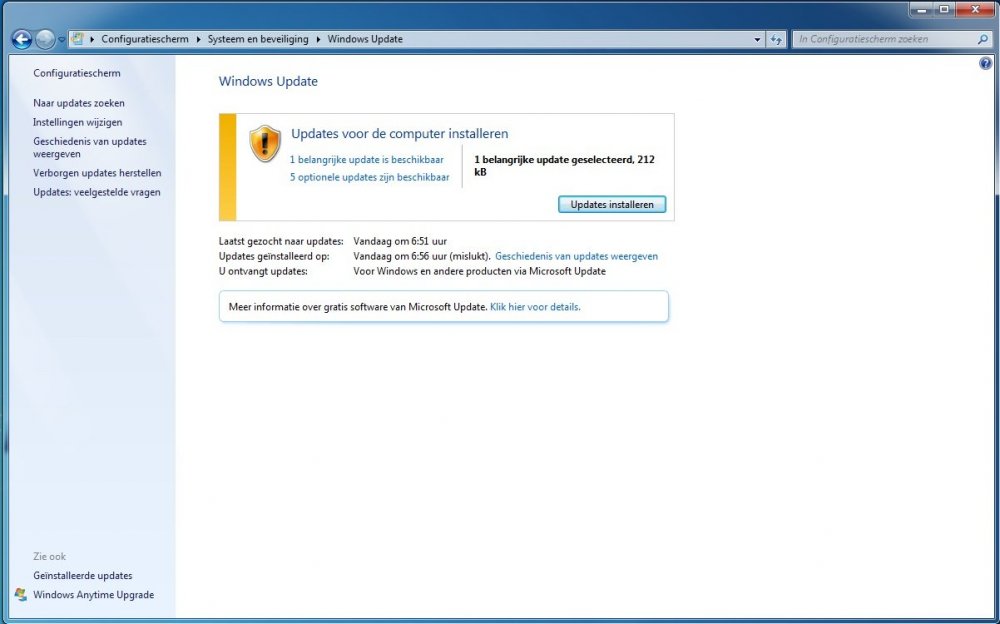Click 'Updates voor de computer installeren' heading
This screenshot has width=1000, height=624.
(400, 134)
